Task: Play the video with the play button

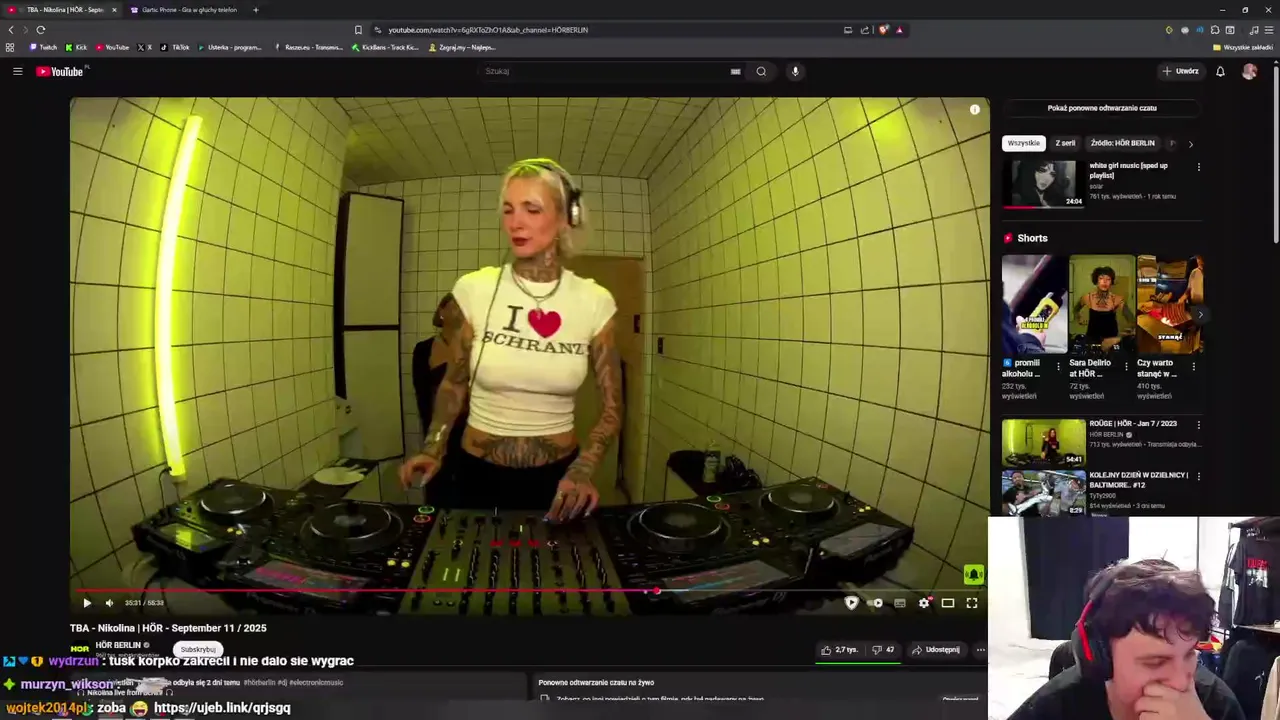Action: 87,603
